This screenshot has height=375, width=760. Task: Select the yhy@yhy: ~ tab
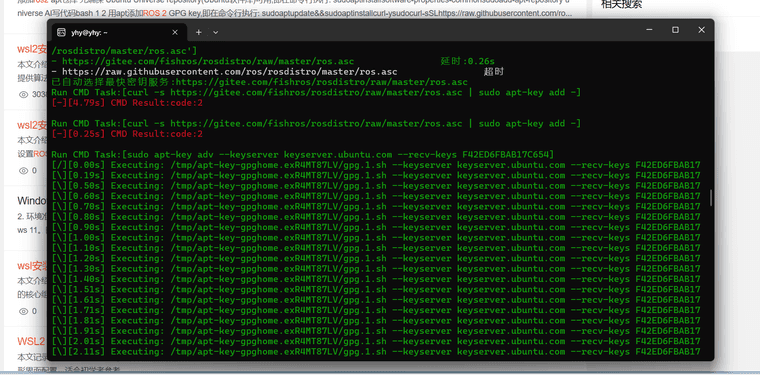(119, 32)
